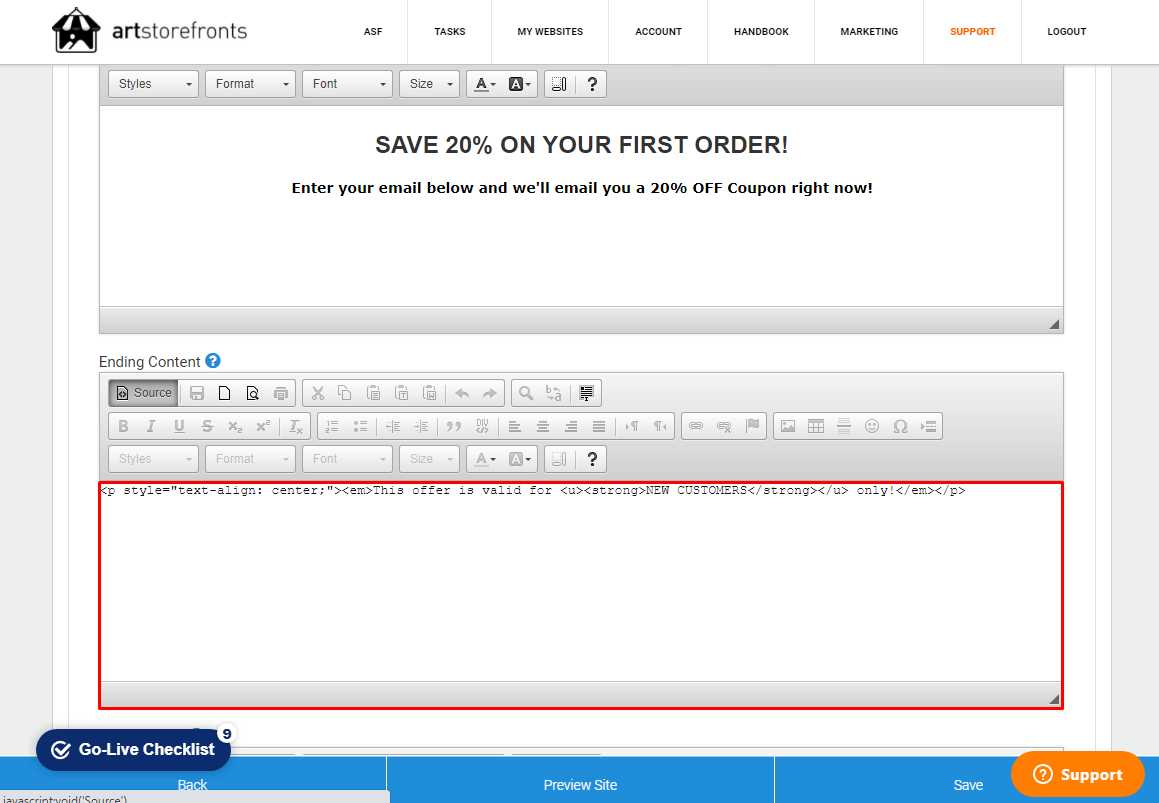
Task: Toggle Show Blocks in top editor
Action: pos(560,84)
